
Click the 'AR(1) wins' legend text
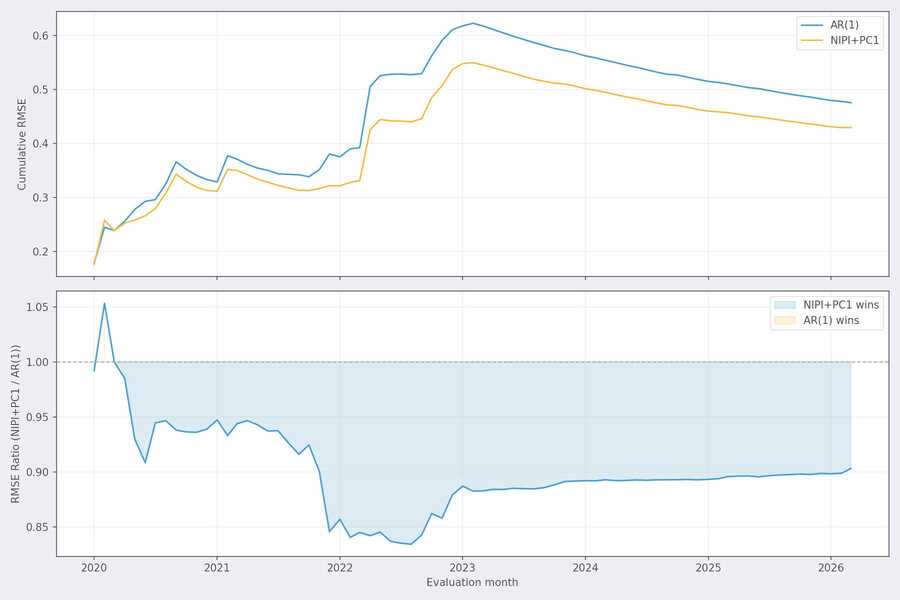coord(832,320)
